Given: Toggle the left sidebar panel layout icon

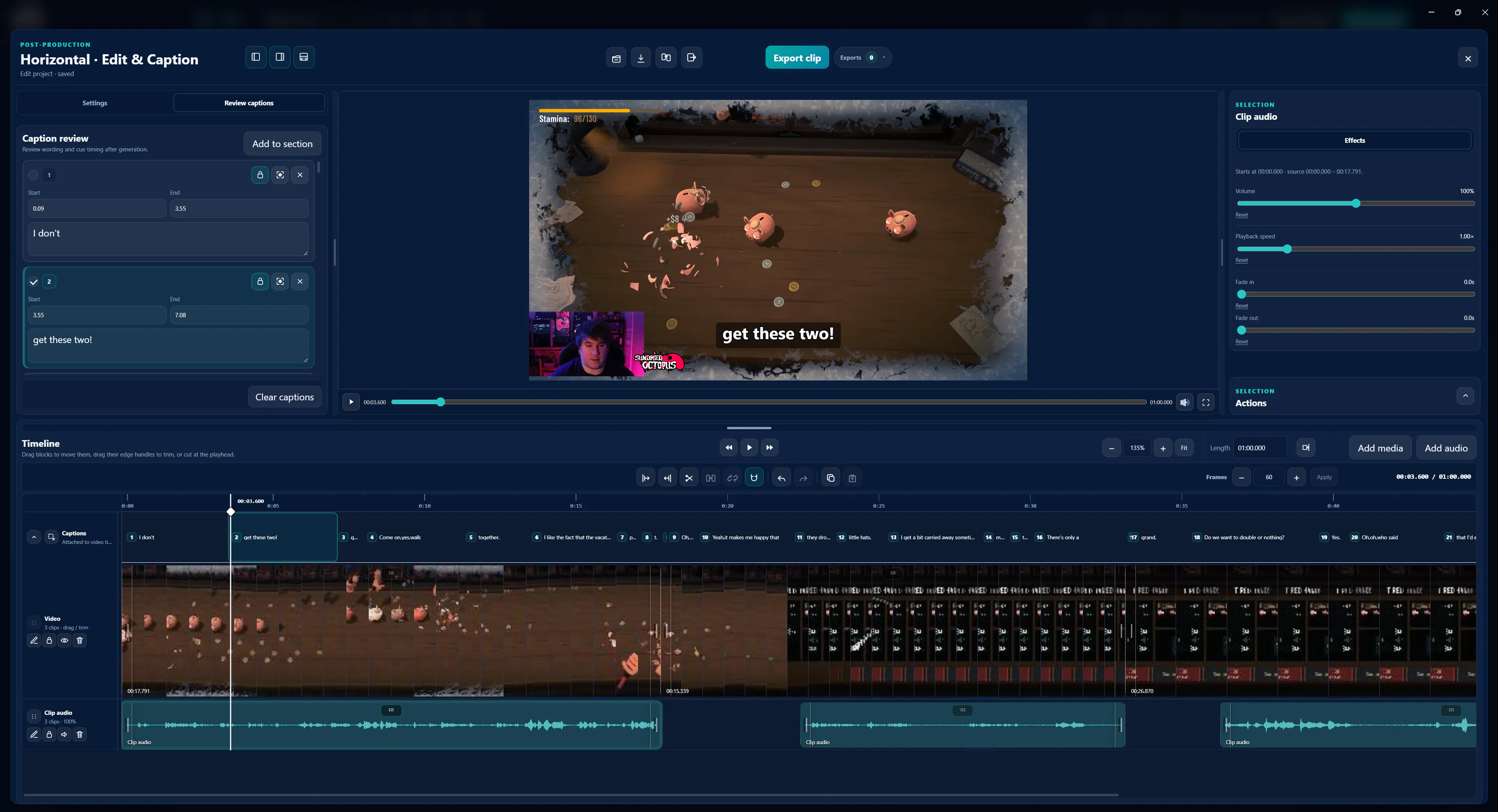Looking at the screenshot, I should click(255, 57).
